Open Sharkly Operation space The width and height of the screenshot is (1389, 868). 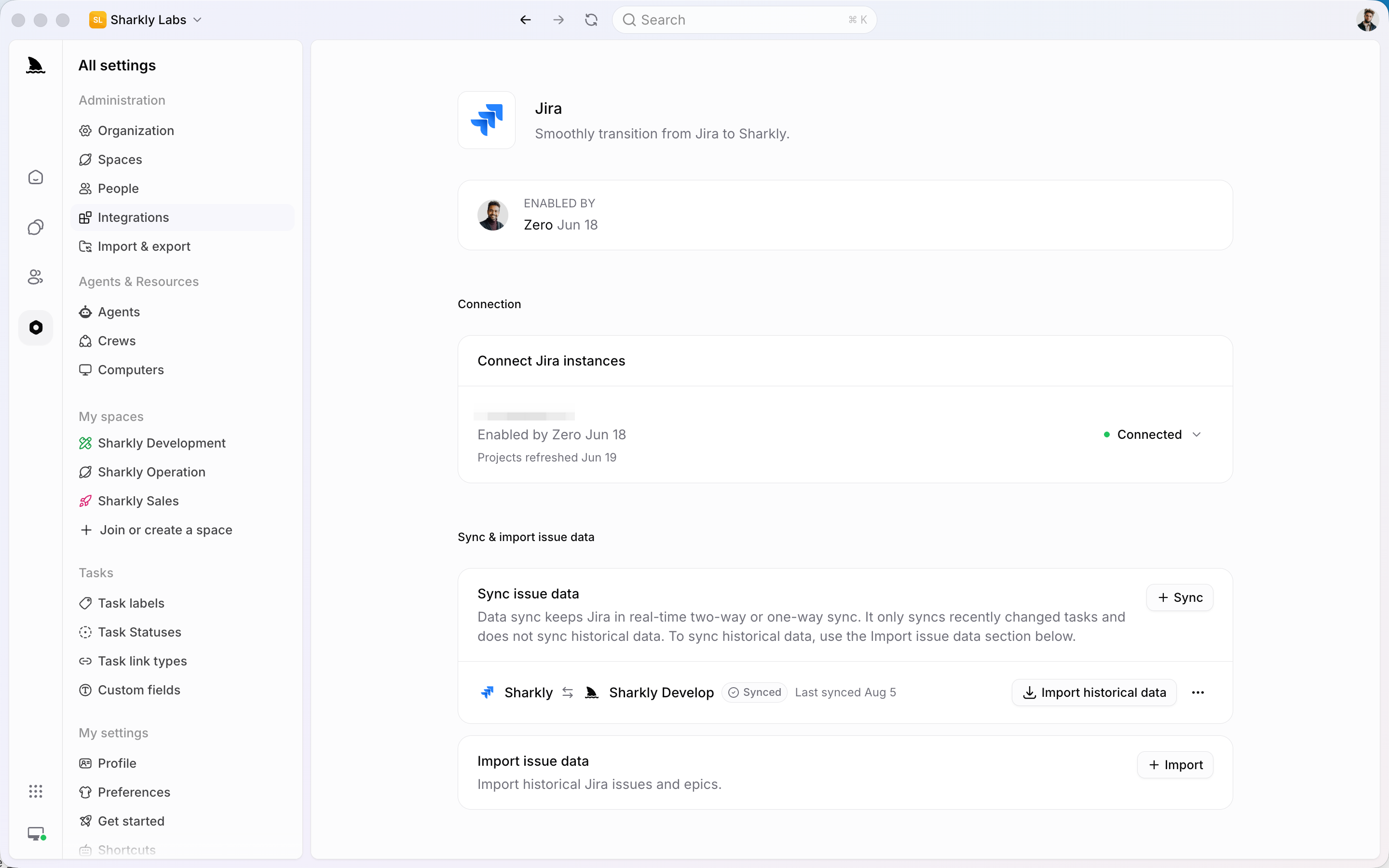[x=182, y=472]
